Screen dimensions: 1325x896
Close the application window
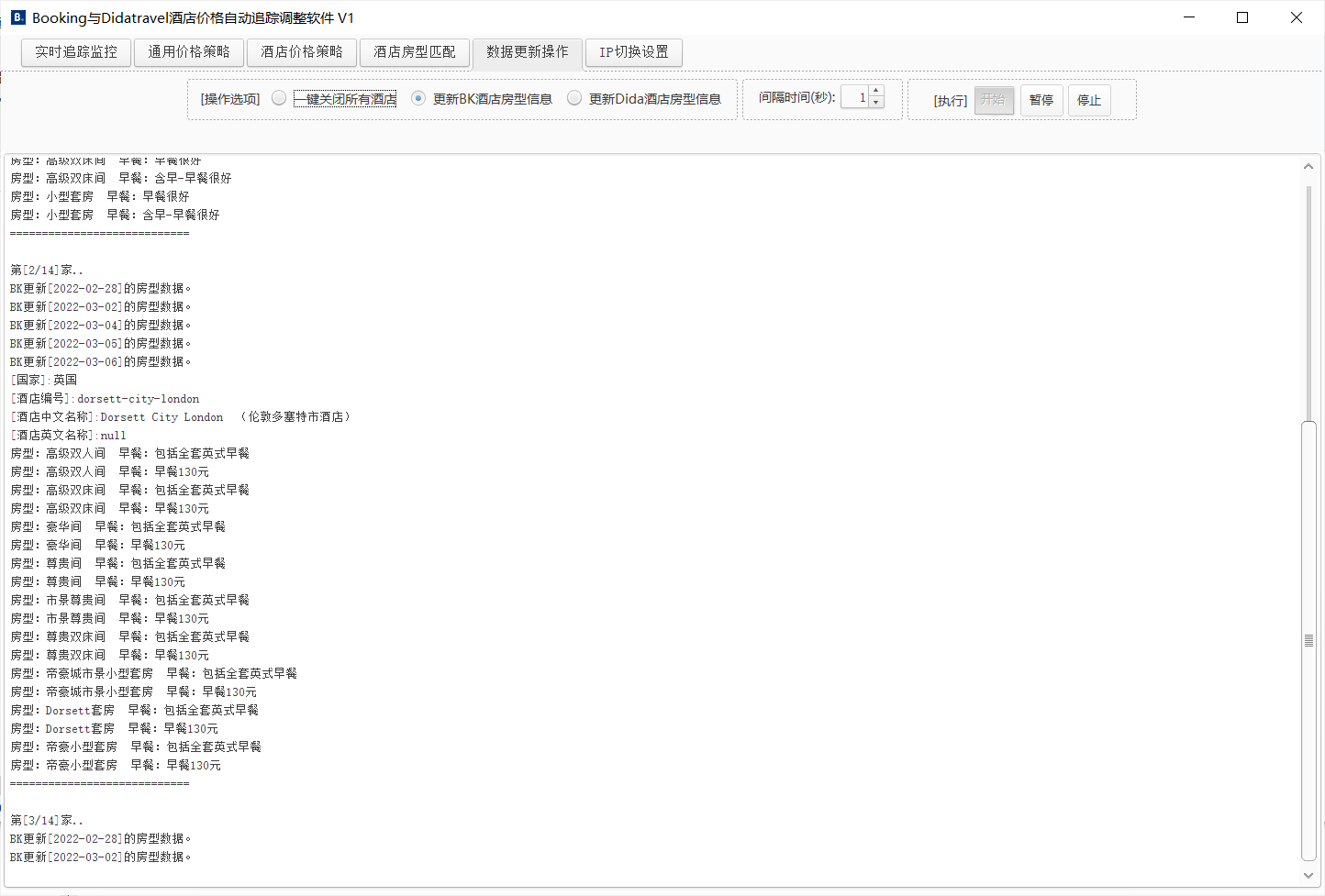click(1297, 17)
